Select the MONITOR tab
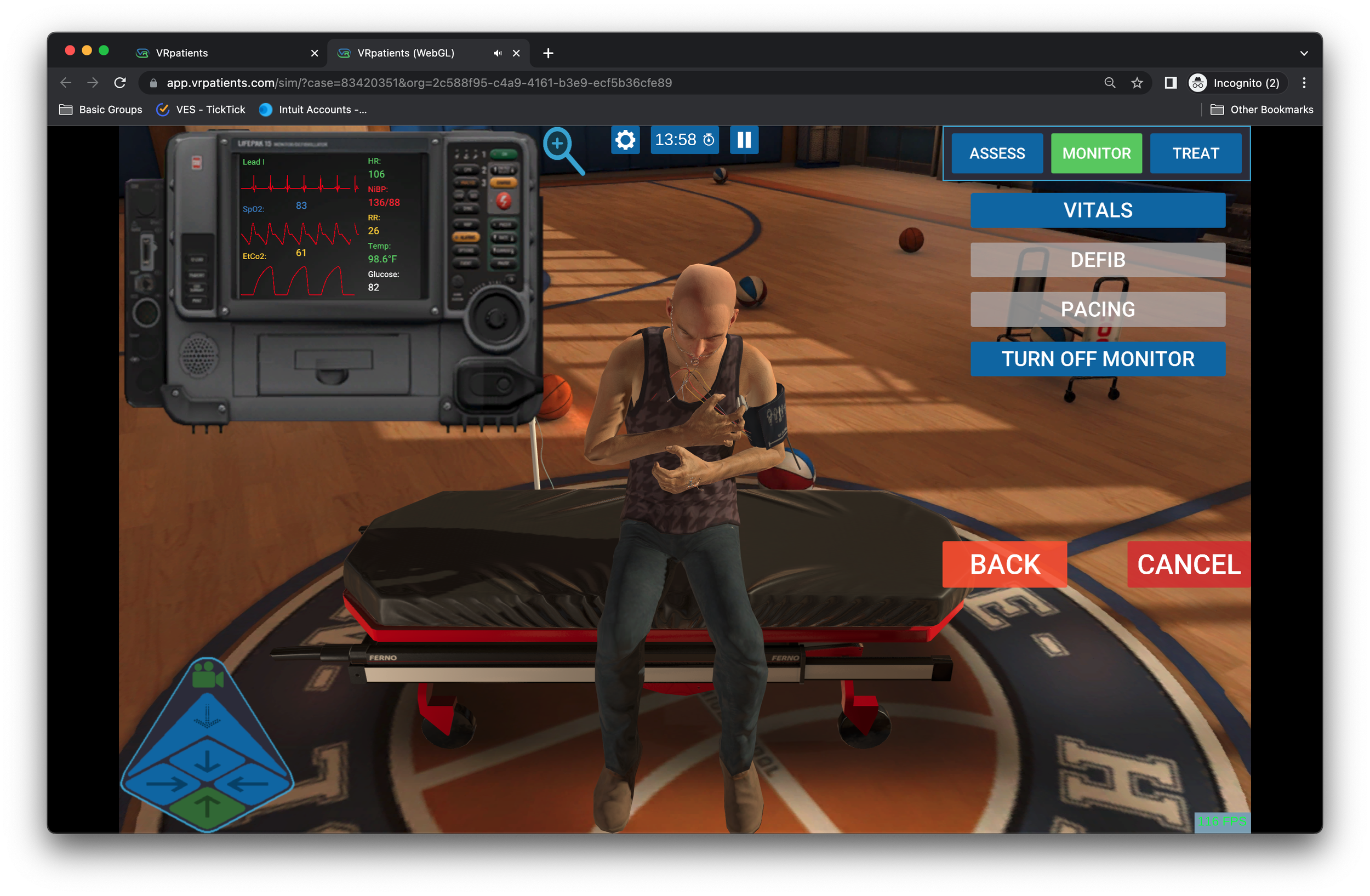 (1096, 153)
